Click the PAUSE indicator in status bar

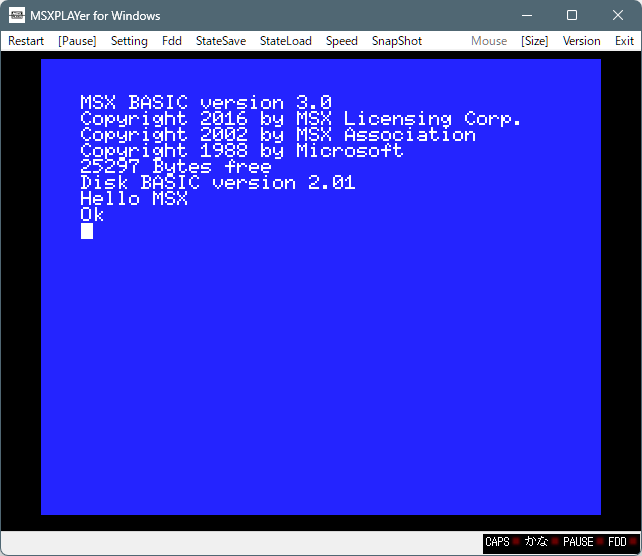(x=582, y=542)
